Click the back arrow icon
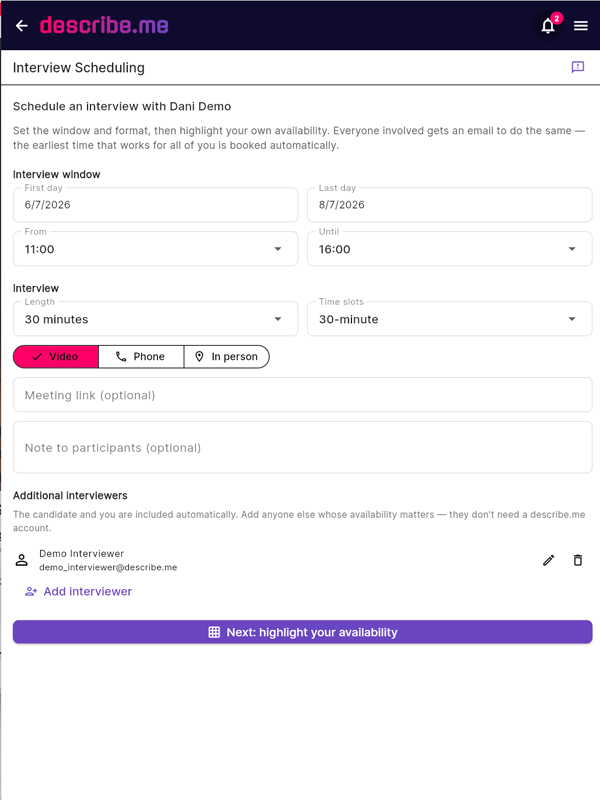 (21, 26)
